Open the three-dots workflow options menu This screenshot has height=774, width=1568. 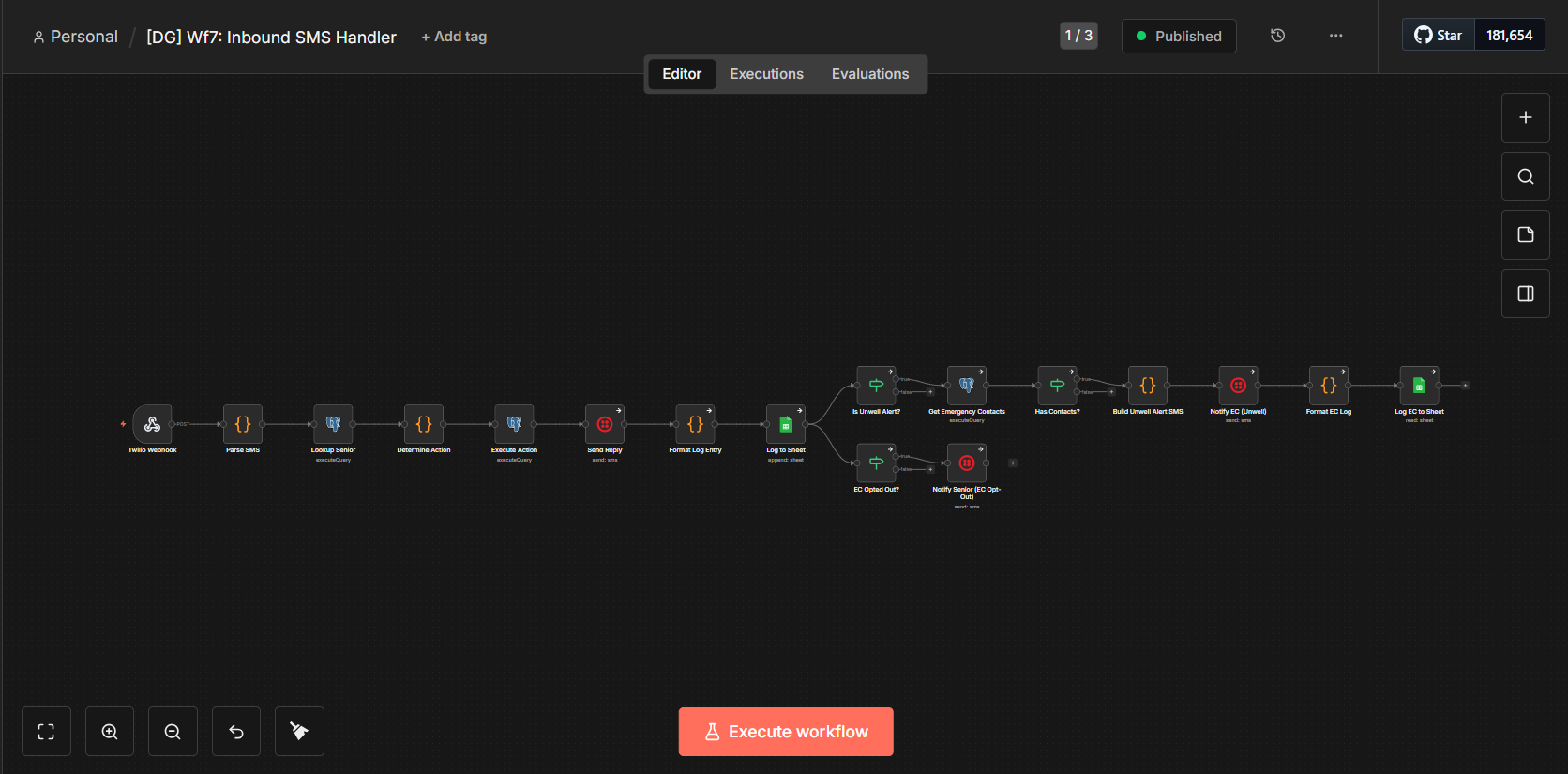[x=1335, y=36]
